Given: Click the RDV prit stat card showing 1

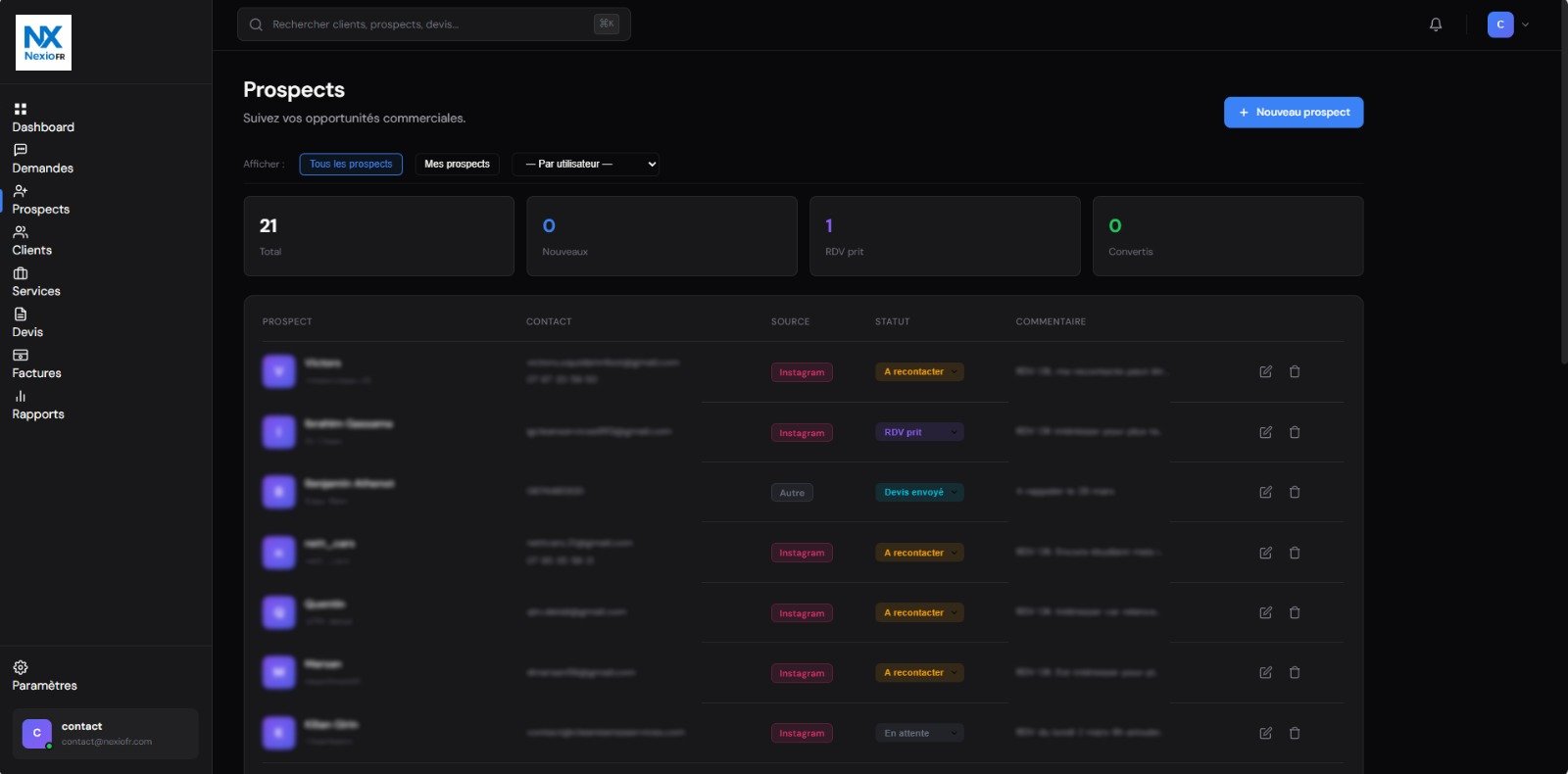Looking at the screenshot, I should [x=945, y=236].
